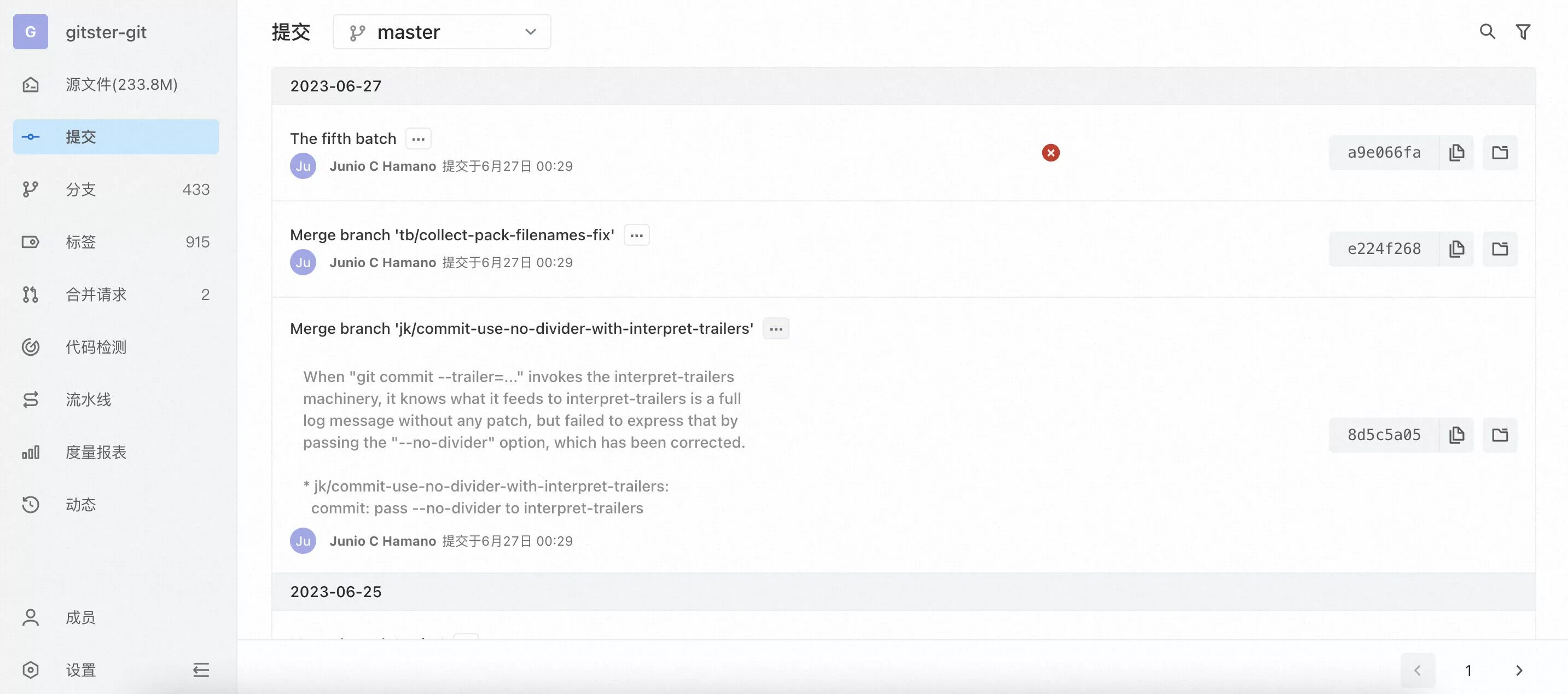Browse files at commit e224f268

tap(1500, 248)
